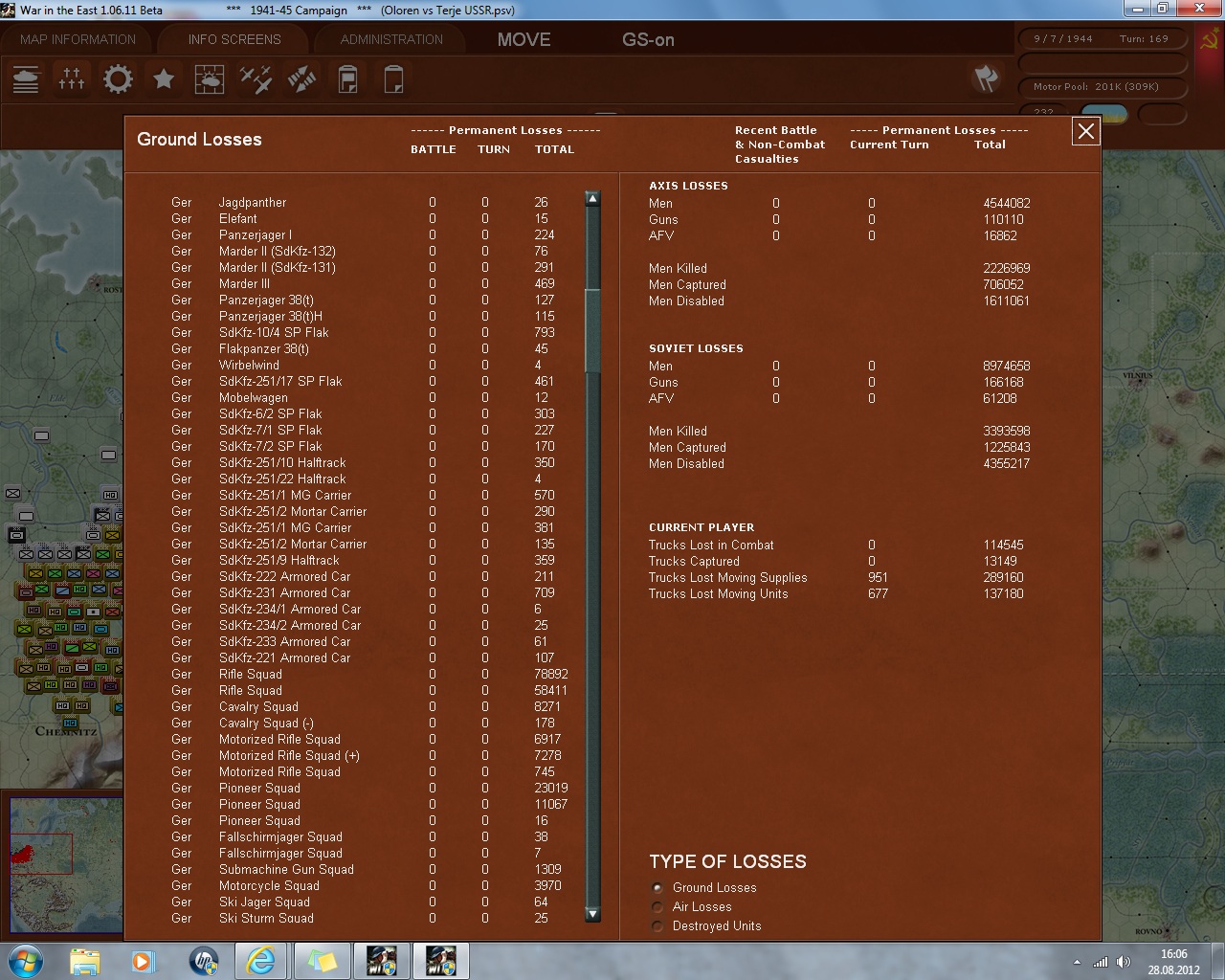Click the network signal tray icon
Viewport: 1225px width, 980px height.
click(x=1101, y=962)
